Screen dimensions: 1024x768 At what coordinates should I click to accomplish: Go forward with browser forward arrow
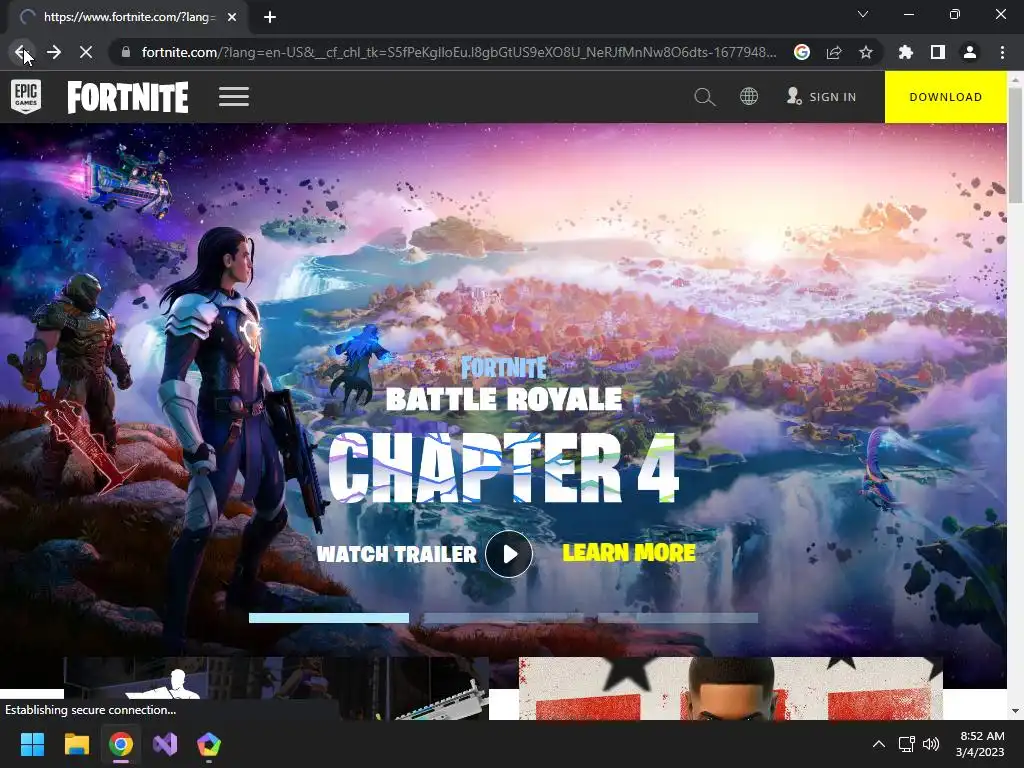(54, 52)
